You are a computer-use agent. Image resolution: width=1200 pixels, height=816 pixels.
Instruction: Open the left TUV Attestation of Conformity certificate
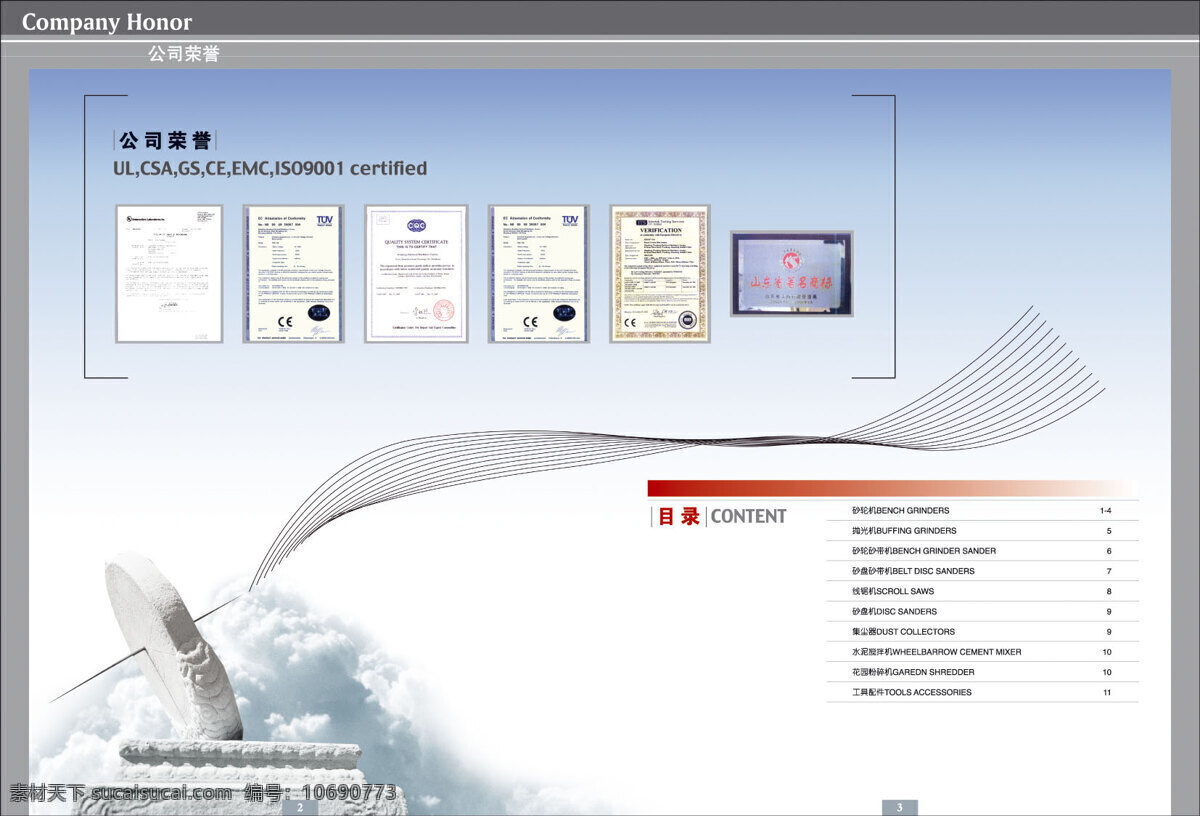click(293, 274)
